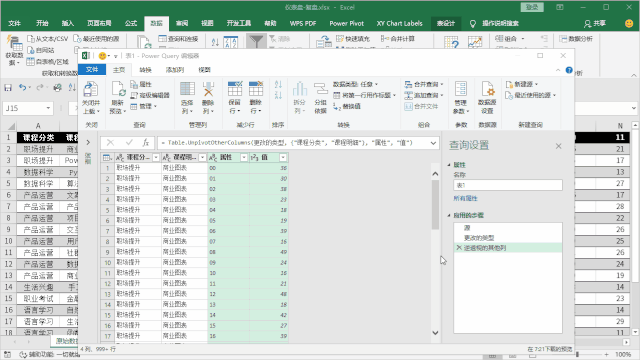
Task: Select the Source (源) applied step
Action: click(508, 228)
